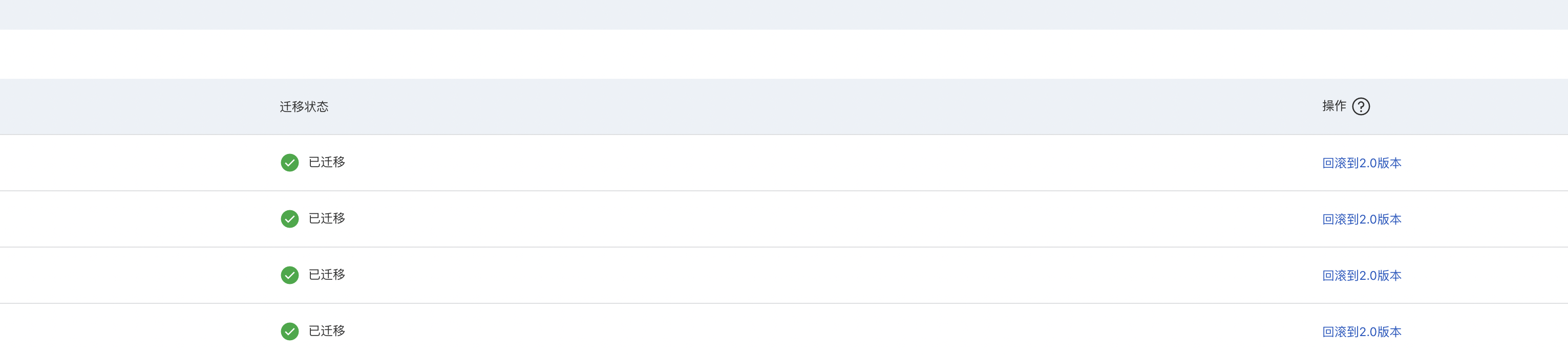Screen dimensions: 1568x355
Task: Roll back first row to 2.0版本
Action: click(x=1362, y=163)
